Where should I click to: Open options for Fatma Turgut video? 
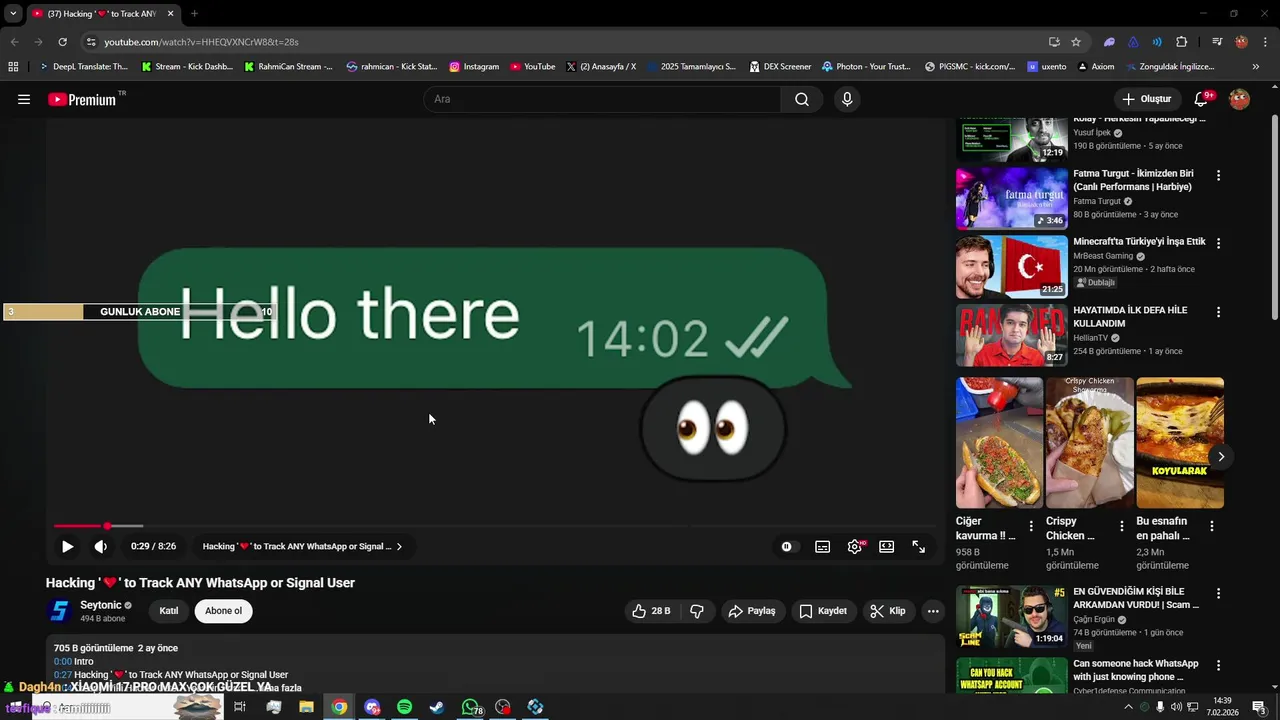click(1218, 175)
